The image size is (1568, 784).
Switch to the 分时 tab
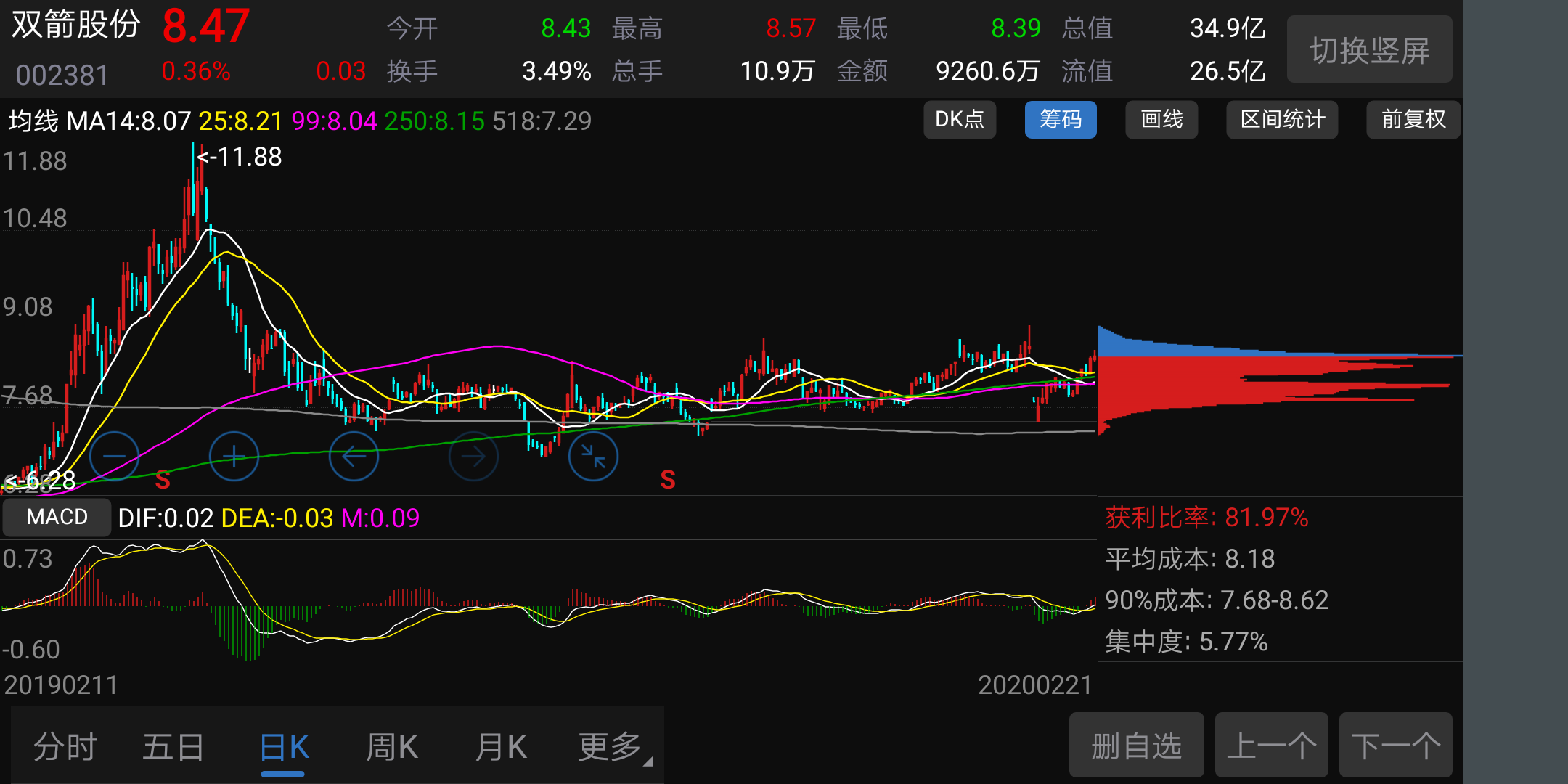pyautogui.click(x=65, y=746)
